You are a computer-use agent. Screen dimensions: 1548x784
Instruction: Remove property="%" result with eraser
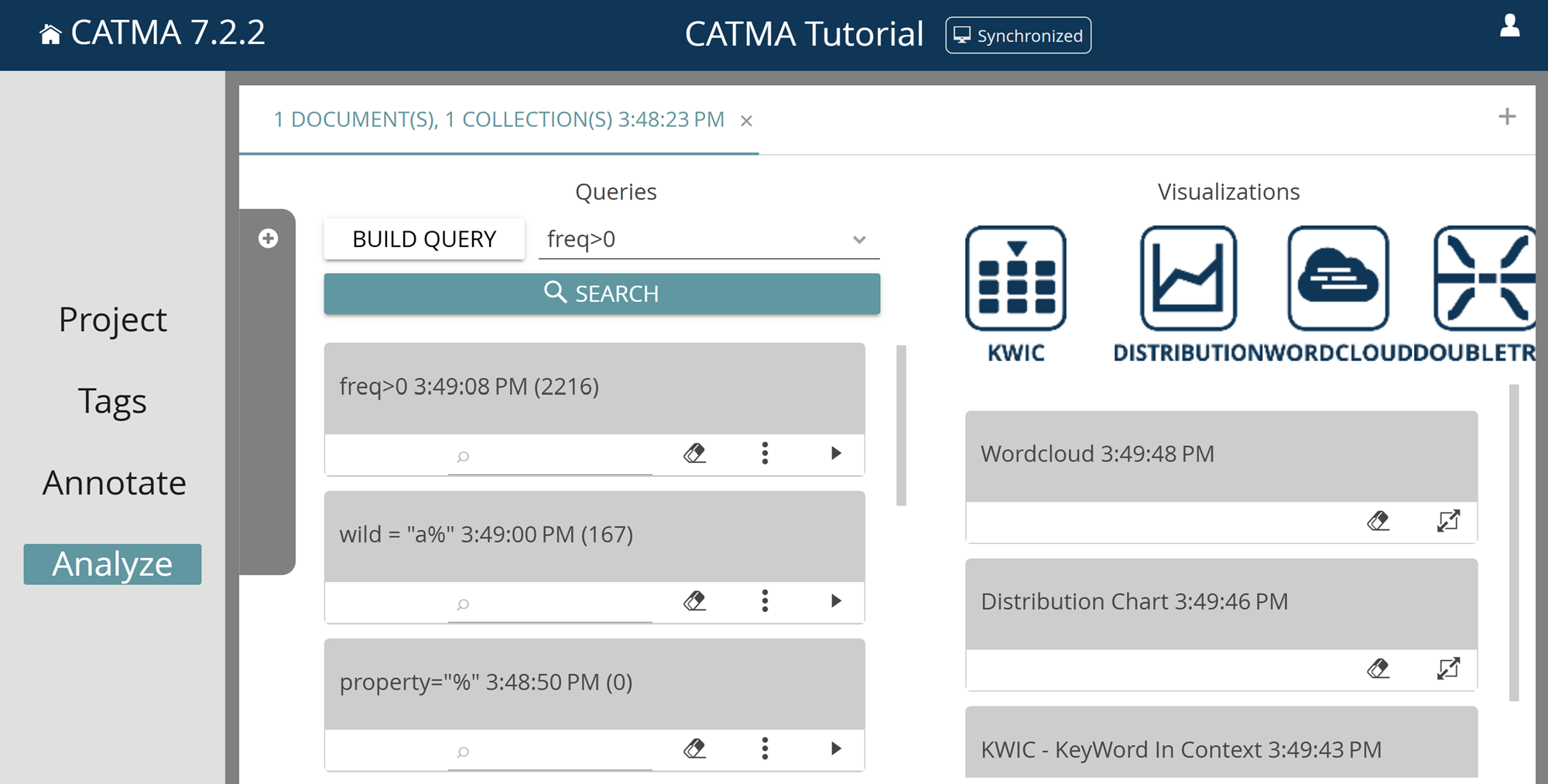(695, 749)
